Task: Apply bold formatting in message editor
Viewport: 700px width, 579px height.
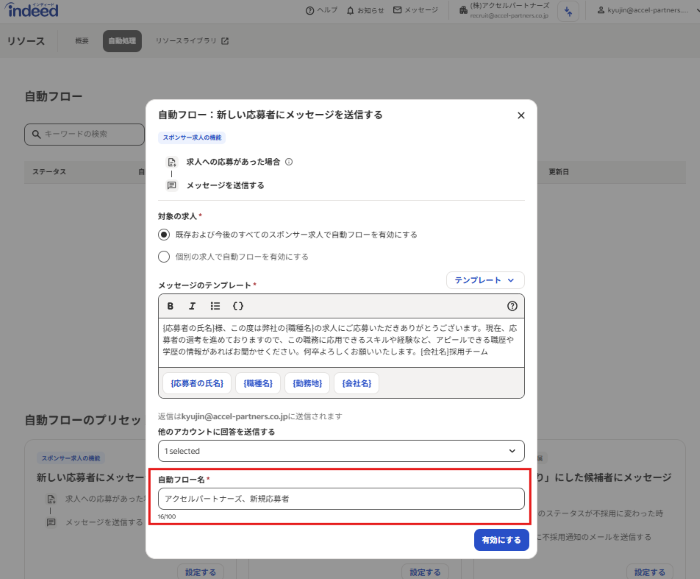Action: (170, 306)
